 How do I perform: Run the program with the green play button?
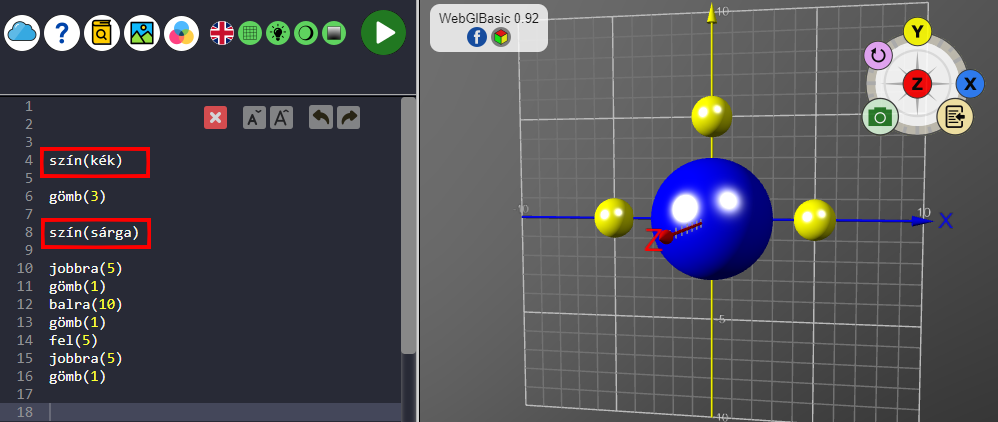(383, 33)
